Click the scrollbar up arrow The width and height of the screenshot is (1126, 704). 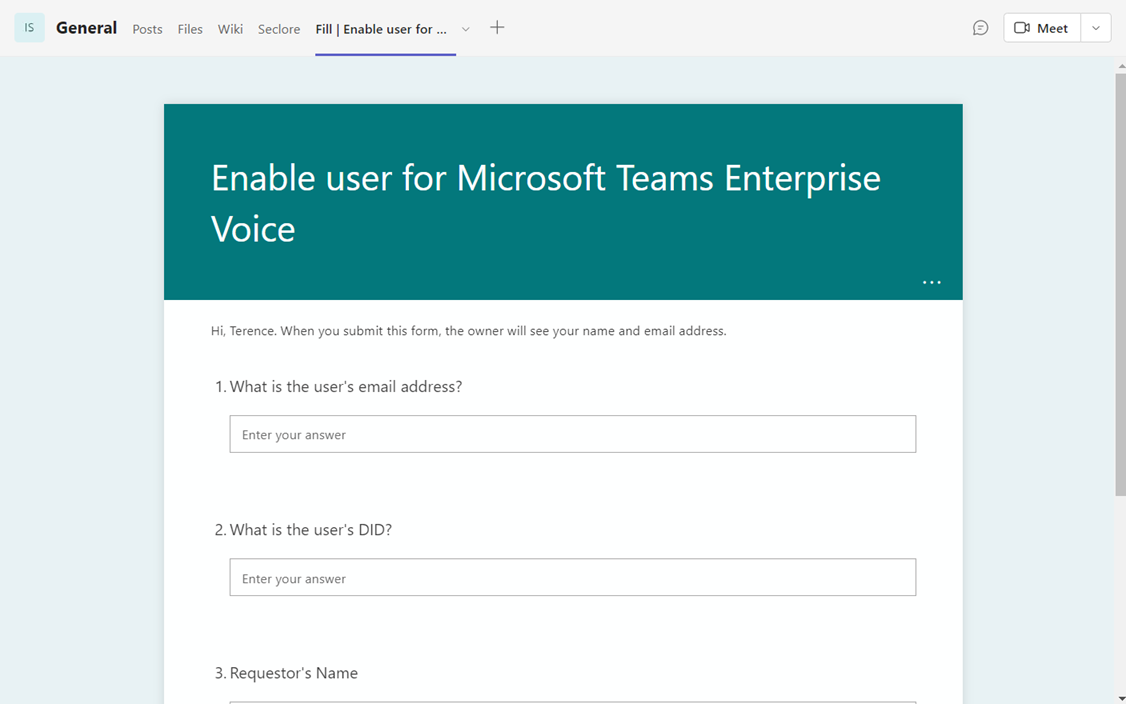tap(1120, 66)
